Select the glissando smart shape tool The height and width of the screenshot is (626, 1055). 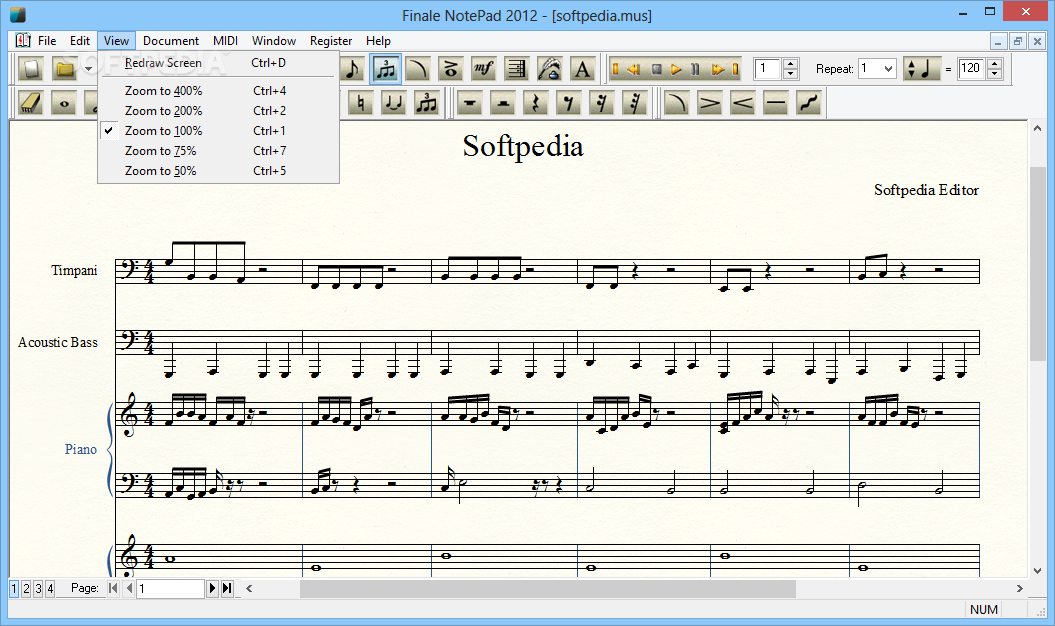click(808, 103)
